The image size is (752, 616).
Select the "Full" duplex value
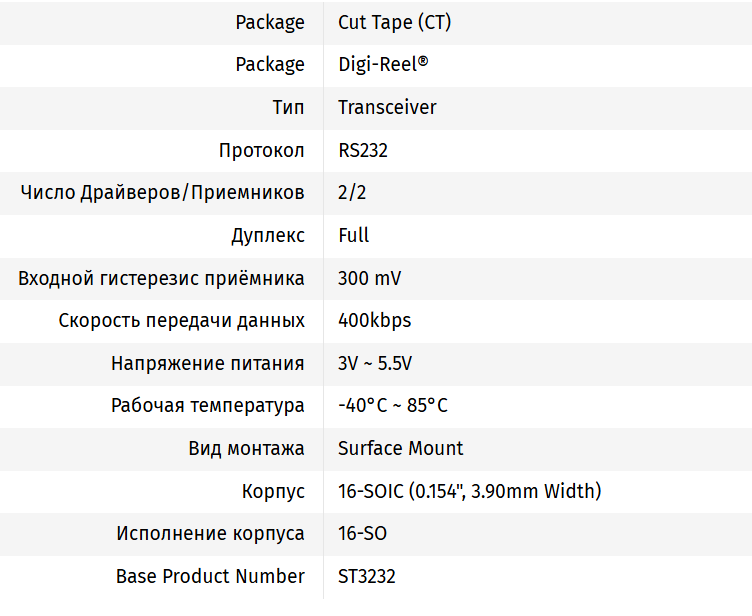354,236
